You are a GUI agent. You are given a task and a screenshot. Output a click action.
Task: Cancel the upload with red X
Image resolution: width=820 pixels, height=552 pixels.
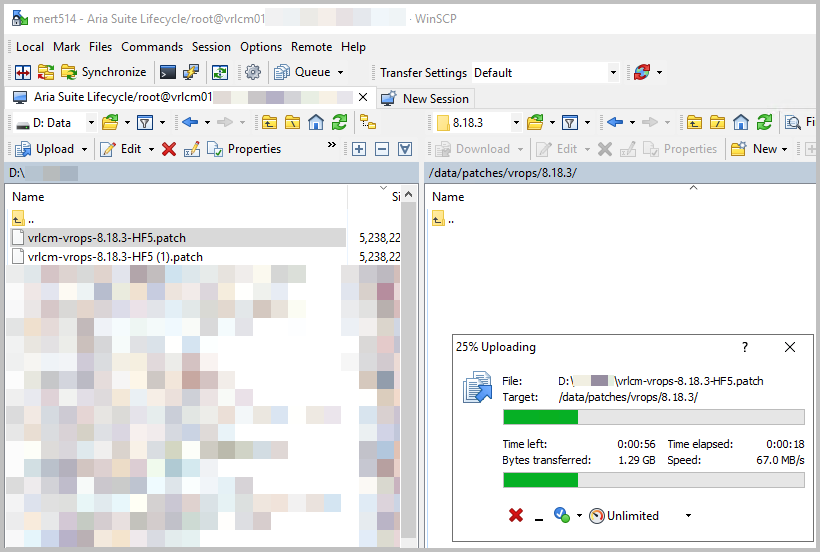[516, 515]
